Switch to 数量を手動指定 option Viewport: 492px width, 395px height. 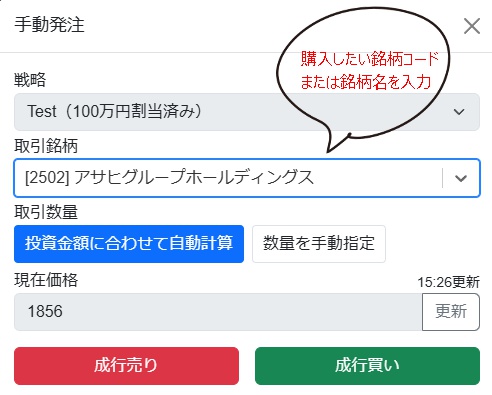(x=319, y=244)
